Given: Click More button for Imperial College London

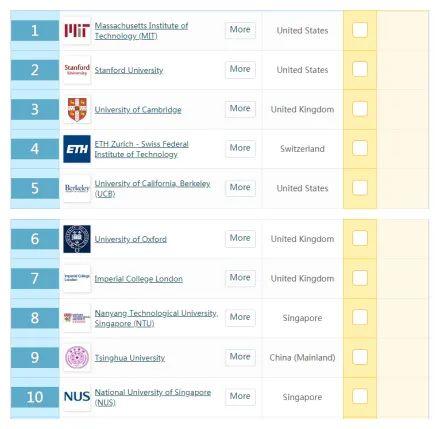Looking at the screenshot, I should pyautogui.click(x=240, y=278).
